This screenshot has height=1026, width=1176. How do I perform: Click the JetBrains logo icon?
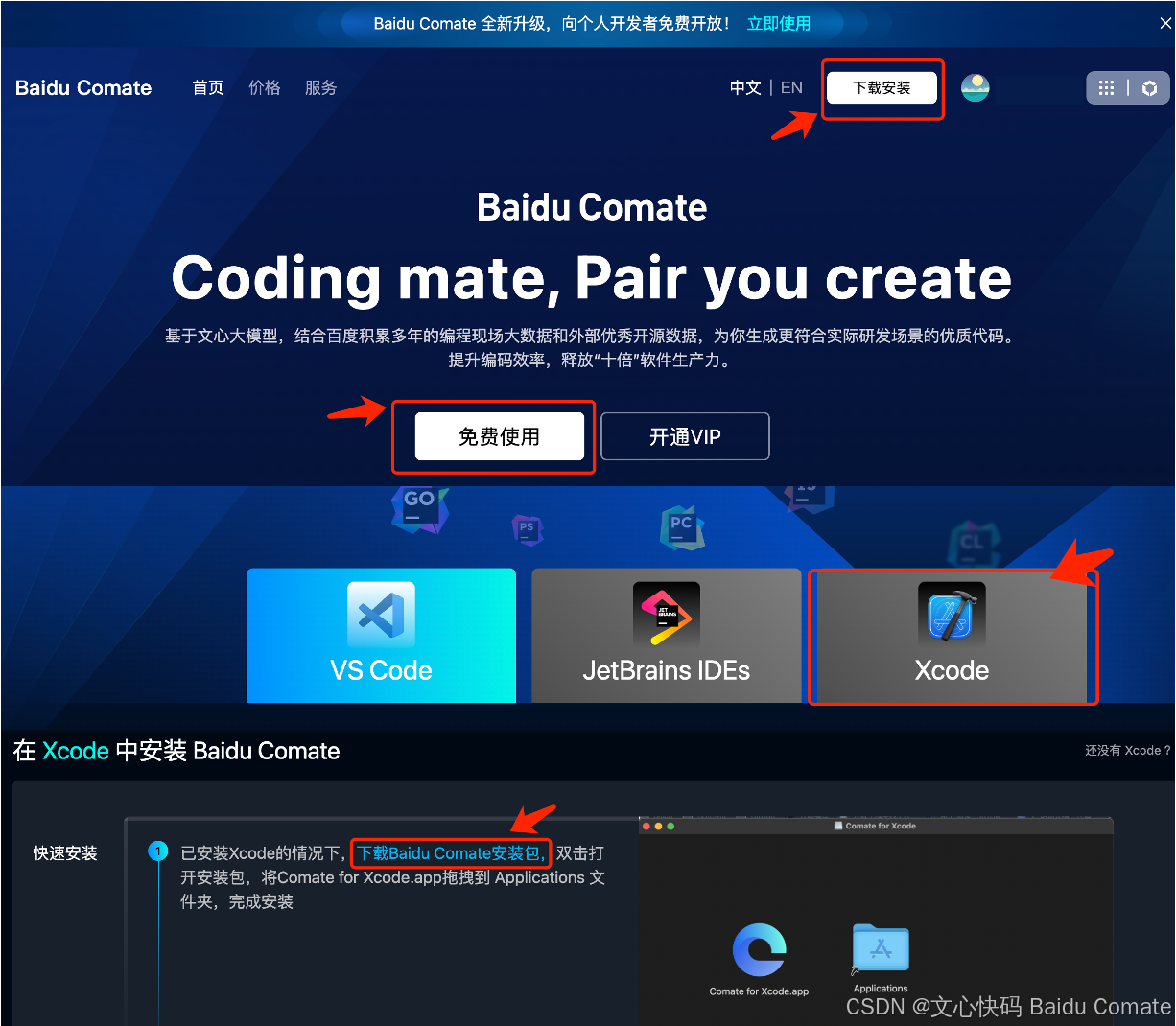tap(667, 615)
